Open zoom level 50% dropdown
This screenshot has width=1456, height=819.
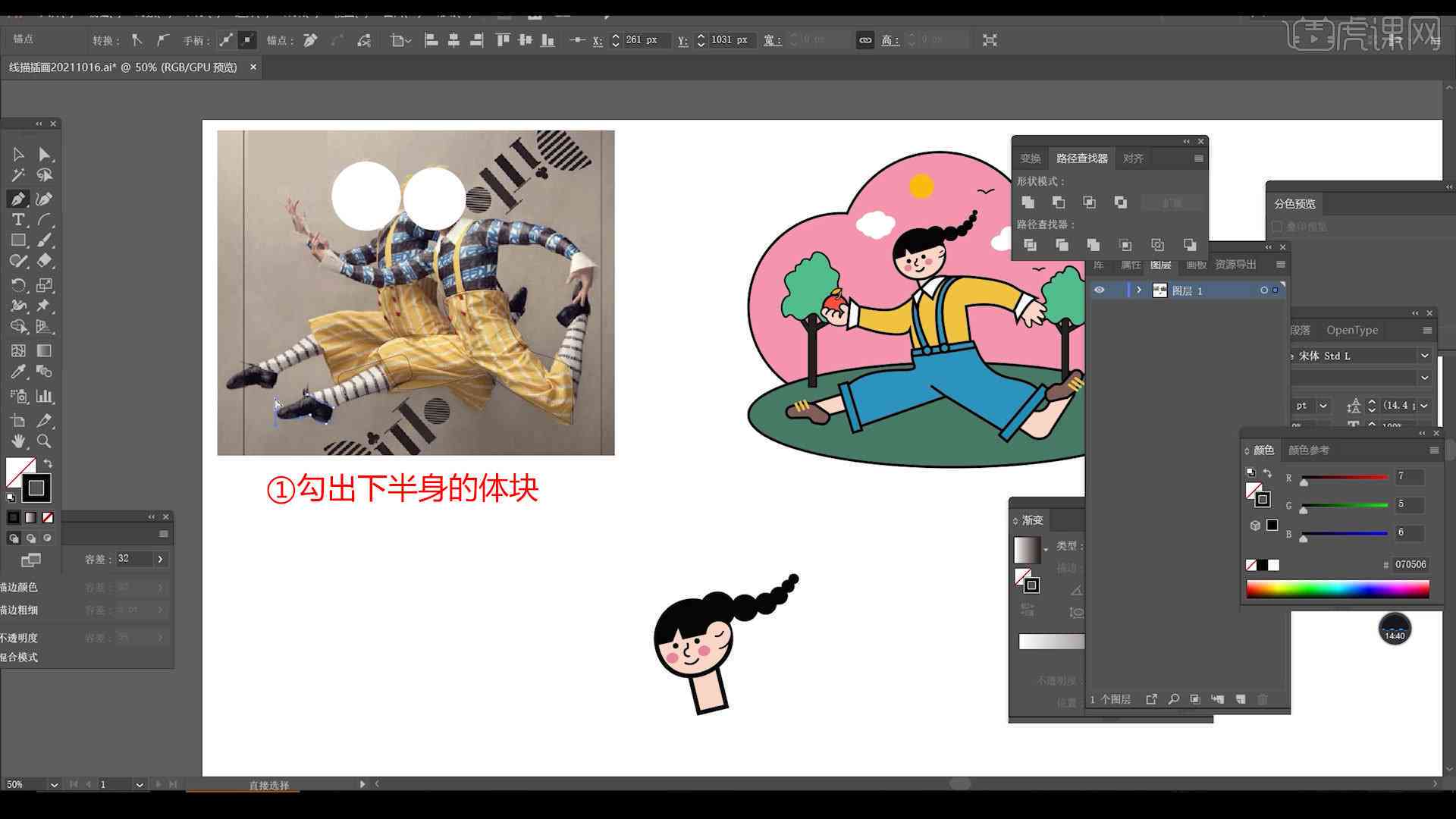click(54, 785)
